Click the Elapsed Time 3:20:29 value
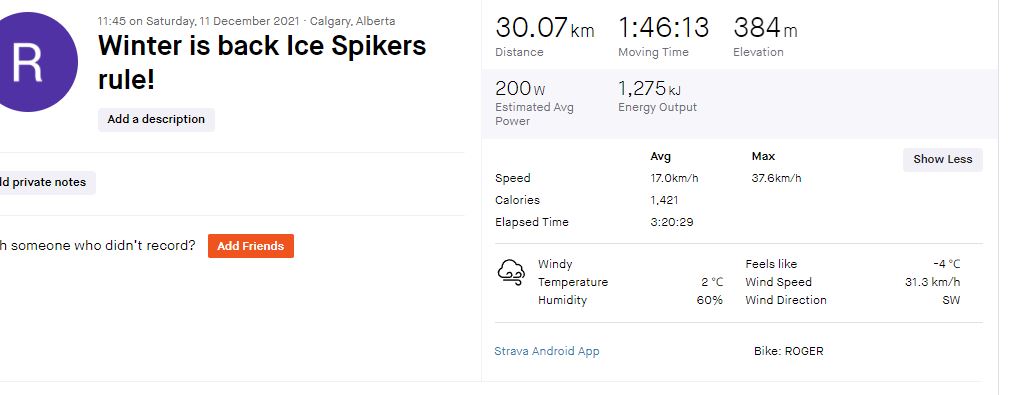Screen dimensions: 1012x395 coord(672,222)
